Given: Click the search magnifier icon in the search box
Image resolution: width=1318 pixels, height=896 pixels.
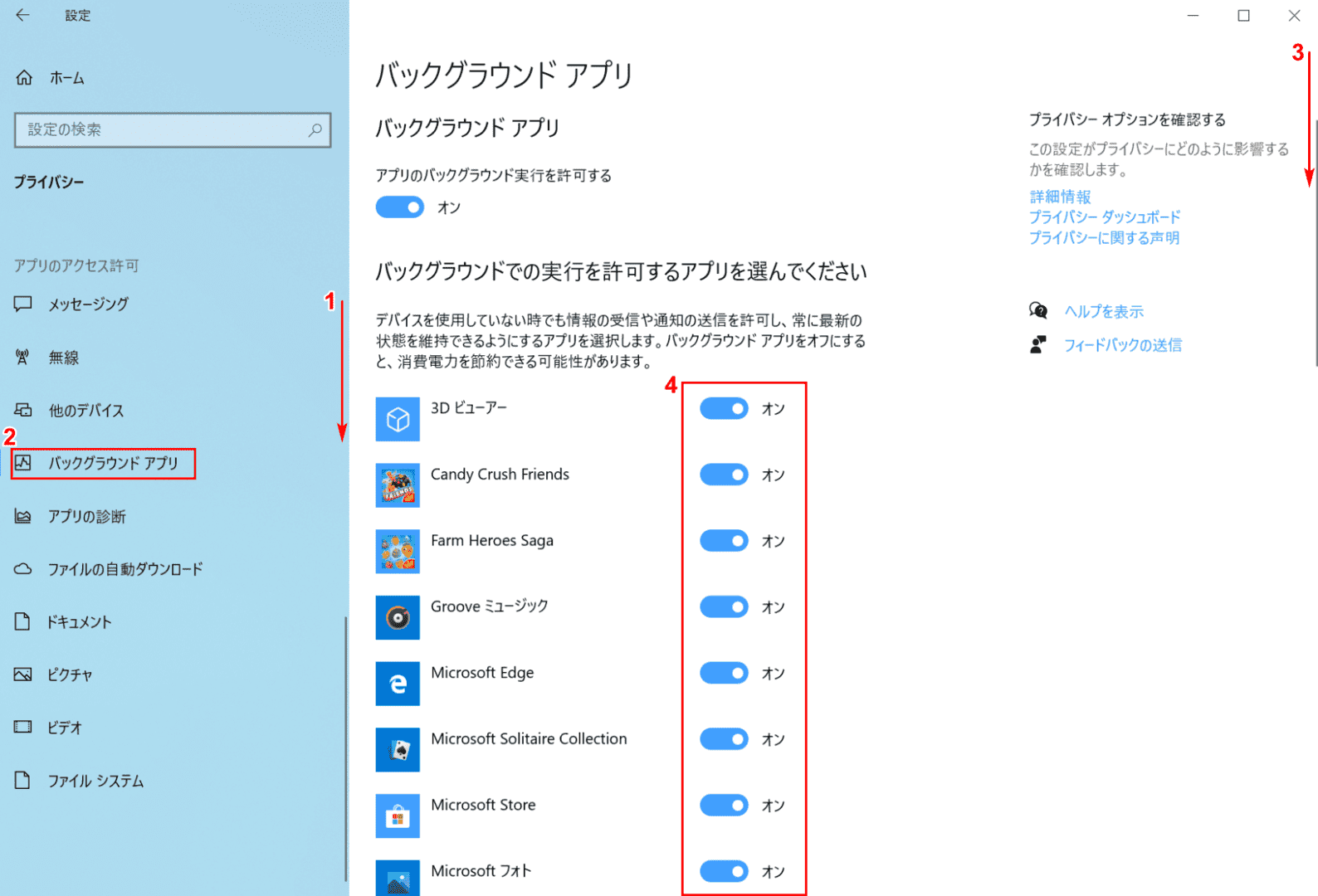Looking at the screenshot, I should point(315,129).
